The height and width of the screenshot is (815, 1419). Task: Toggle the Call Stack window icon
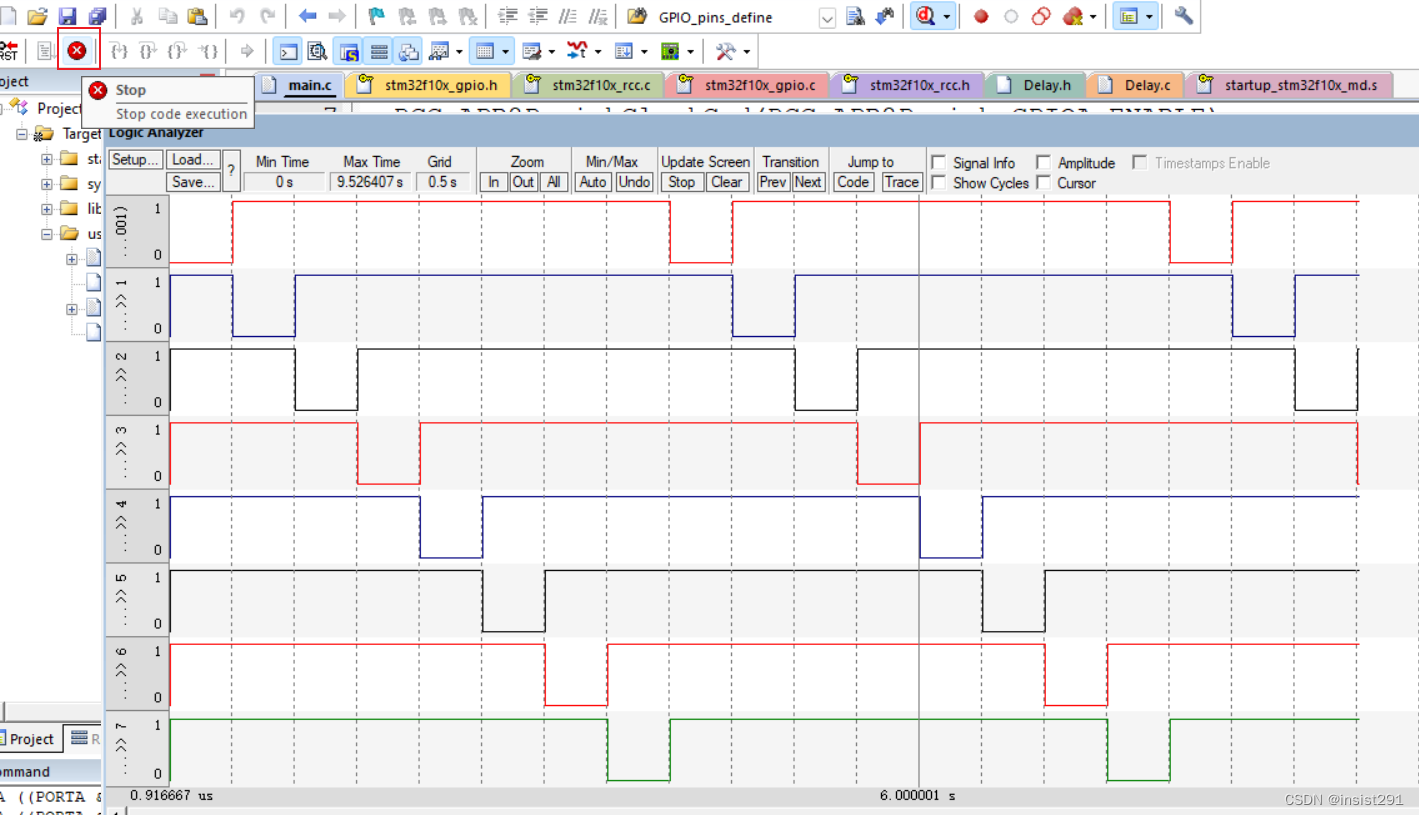[x=409, y=50]
